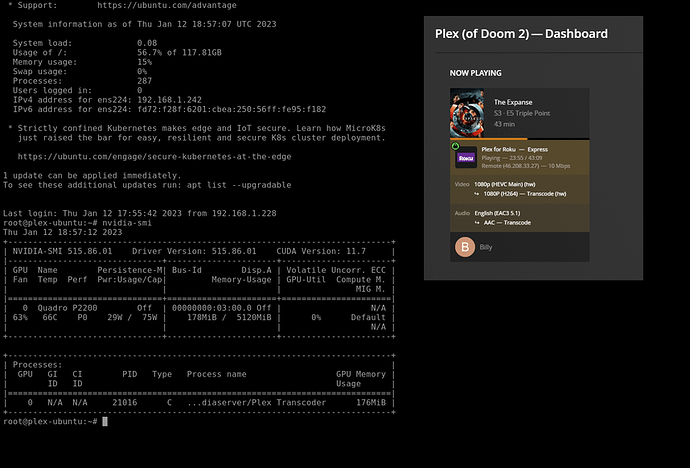Screen dimensions: 690x468
Task: Click the IPv6 address for ens224 value
Action: click(x=231, y=109)
